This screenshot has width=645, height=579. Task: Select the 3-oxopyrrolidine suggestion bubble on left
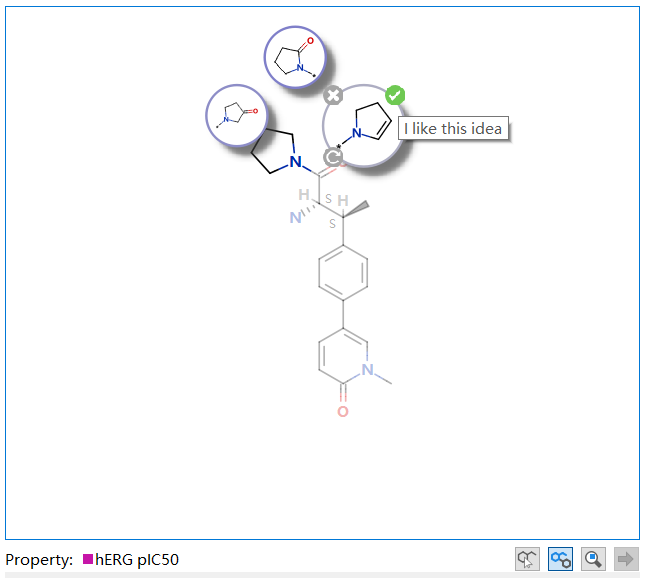click(237, 116)
